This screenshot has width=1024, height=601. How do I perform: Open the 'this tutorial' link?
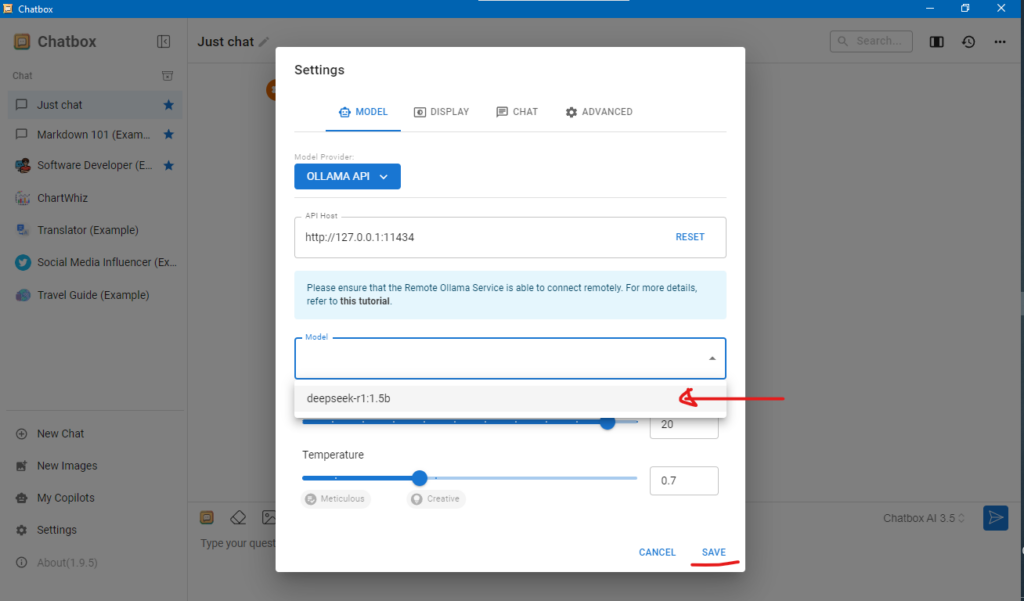point(364,301)
